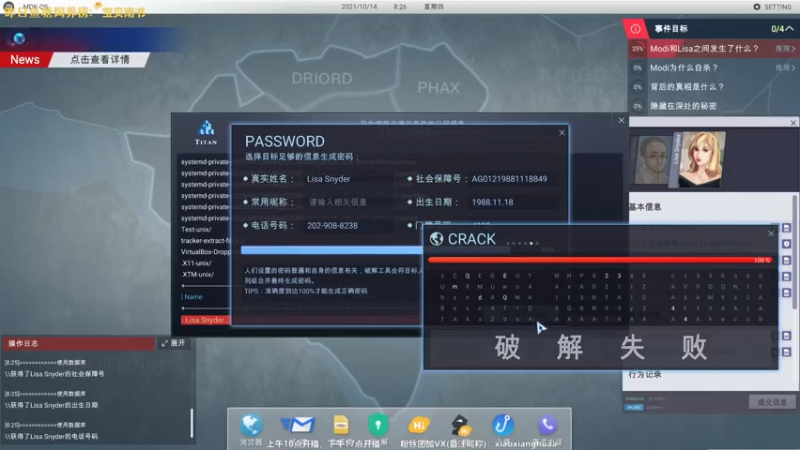Click the 提交信息 button

[x=772, y=402]
